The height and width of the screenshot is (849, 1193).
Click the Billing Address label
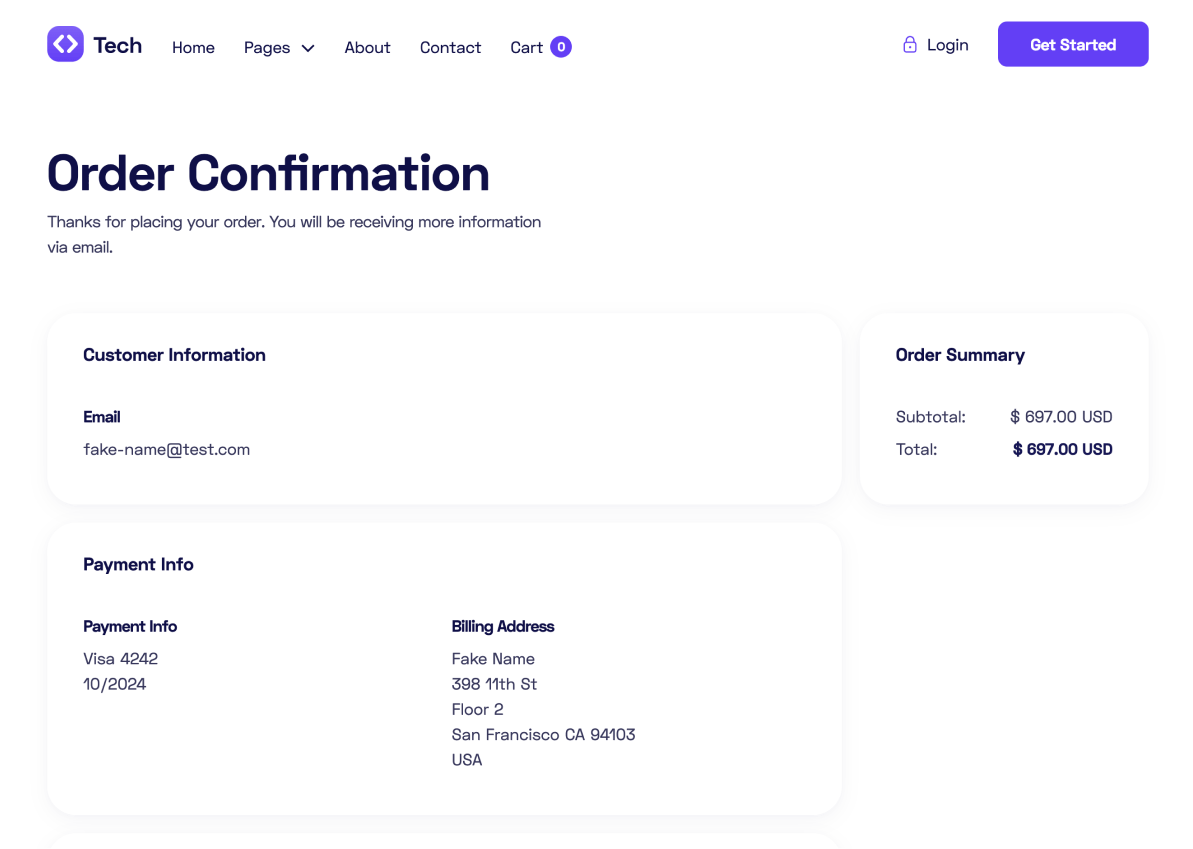tap(502, 627)
